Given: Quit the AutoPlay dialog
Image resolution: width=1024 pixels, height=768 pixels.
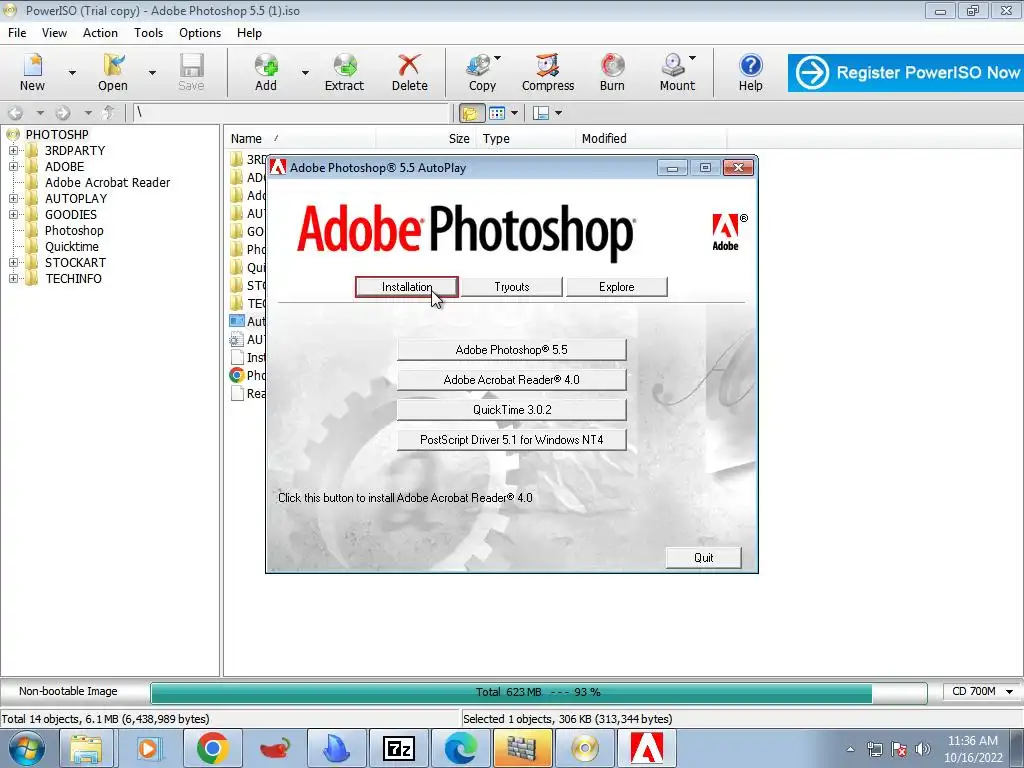Looking at the screenshot, I should click(703, 558).
